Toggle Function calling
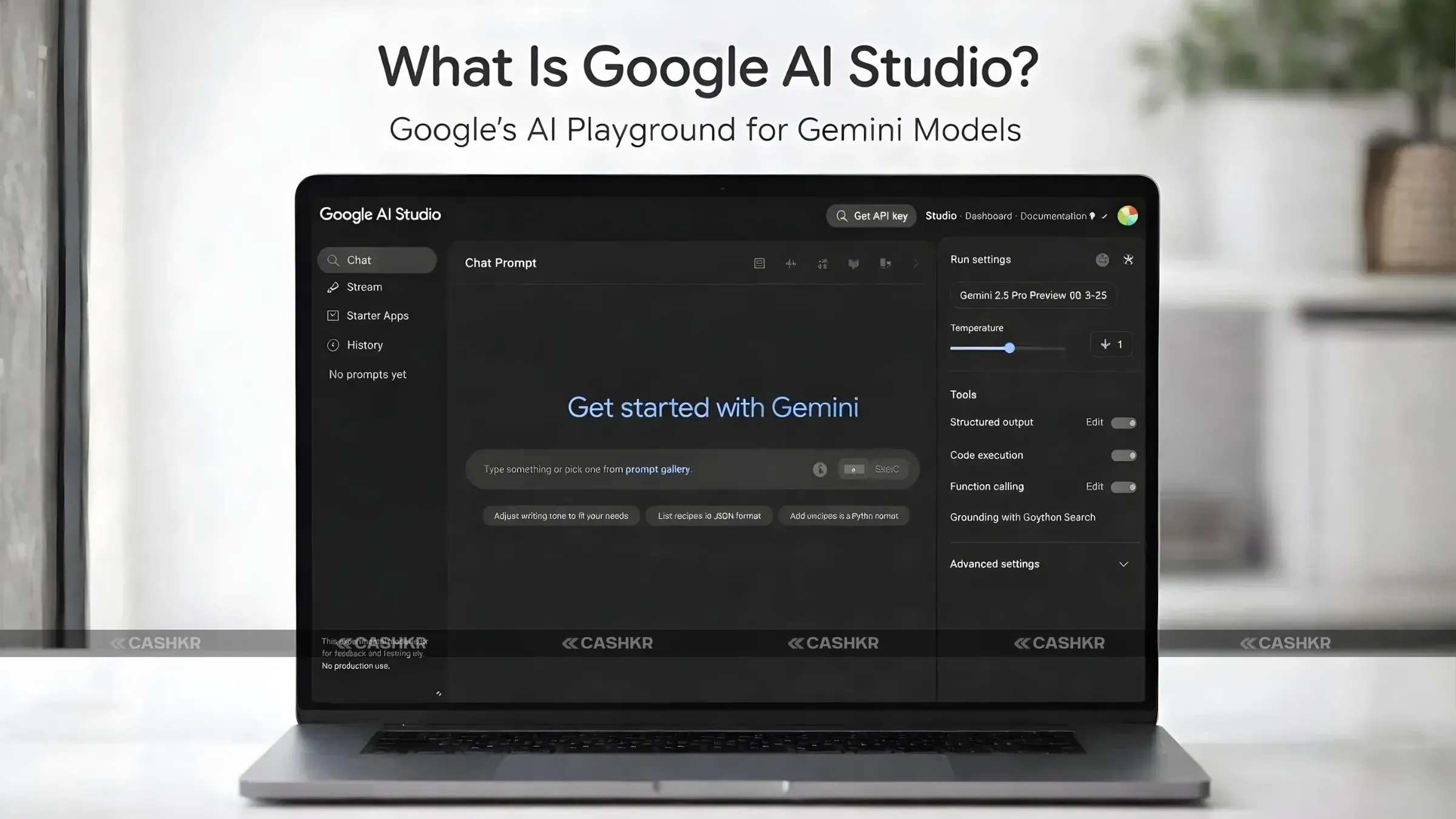This screenshot has width=1456, height=819. point(1124,487)
